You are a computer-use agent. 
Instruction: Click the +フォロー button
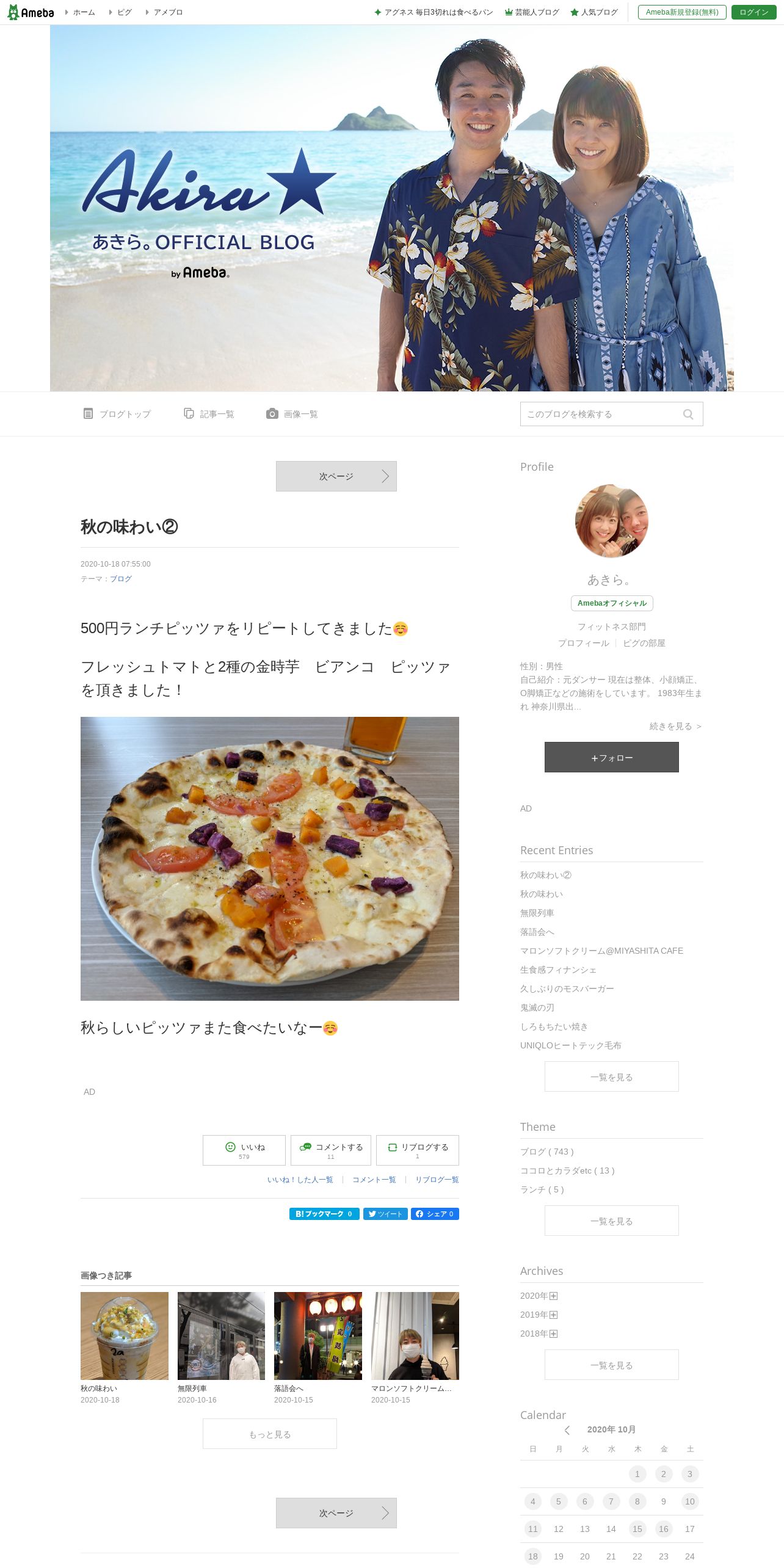(x=612, y=757)
